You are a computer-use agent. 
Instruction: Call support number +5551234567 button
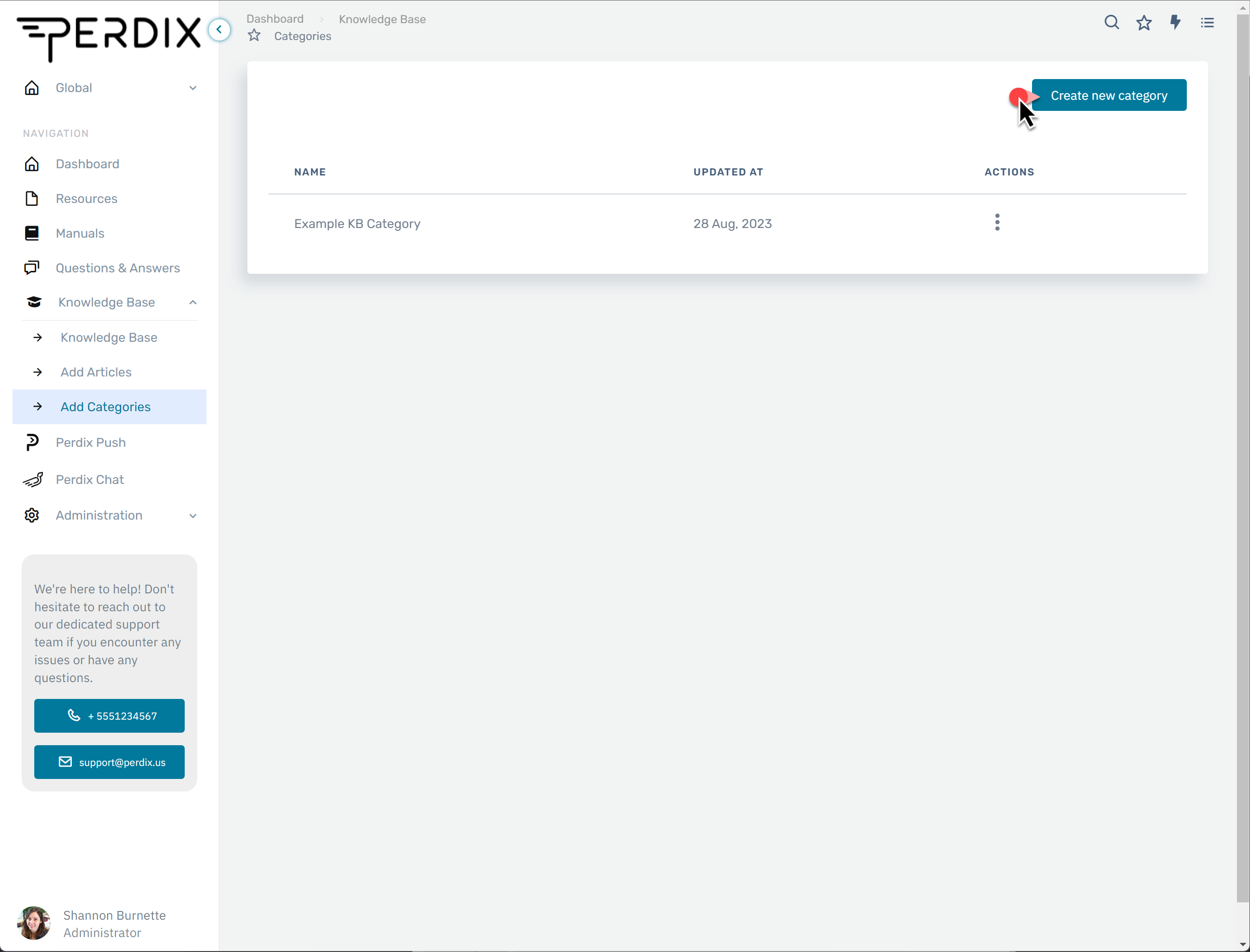coord(109,715)
